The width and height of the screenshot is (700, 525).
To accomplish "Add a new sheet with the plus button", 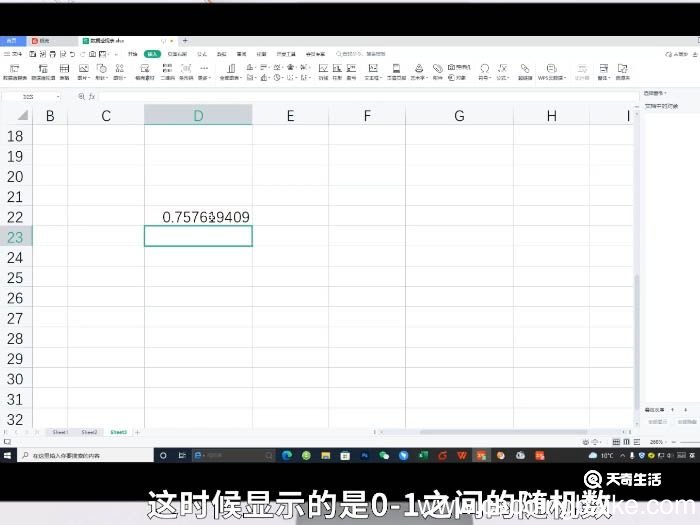I will [x=138, y=432].
